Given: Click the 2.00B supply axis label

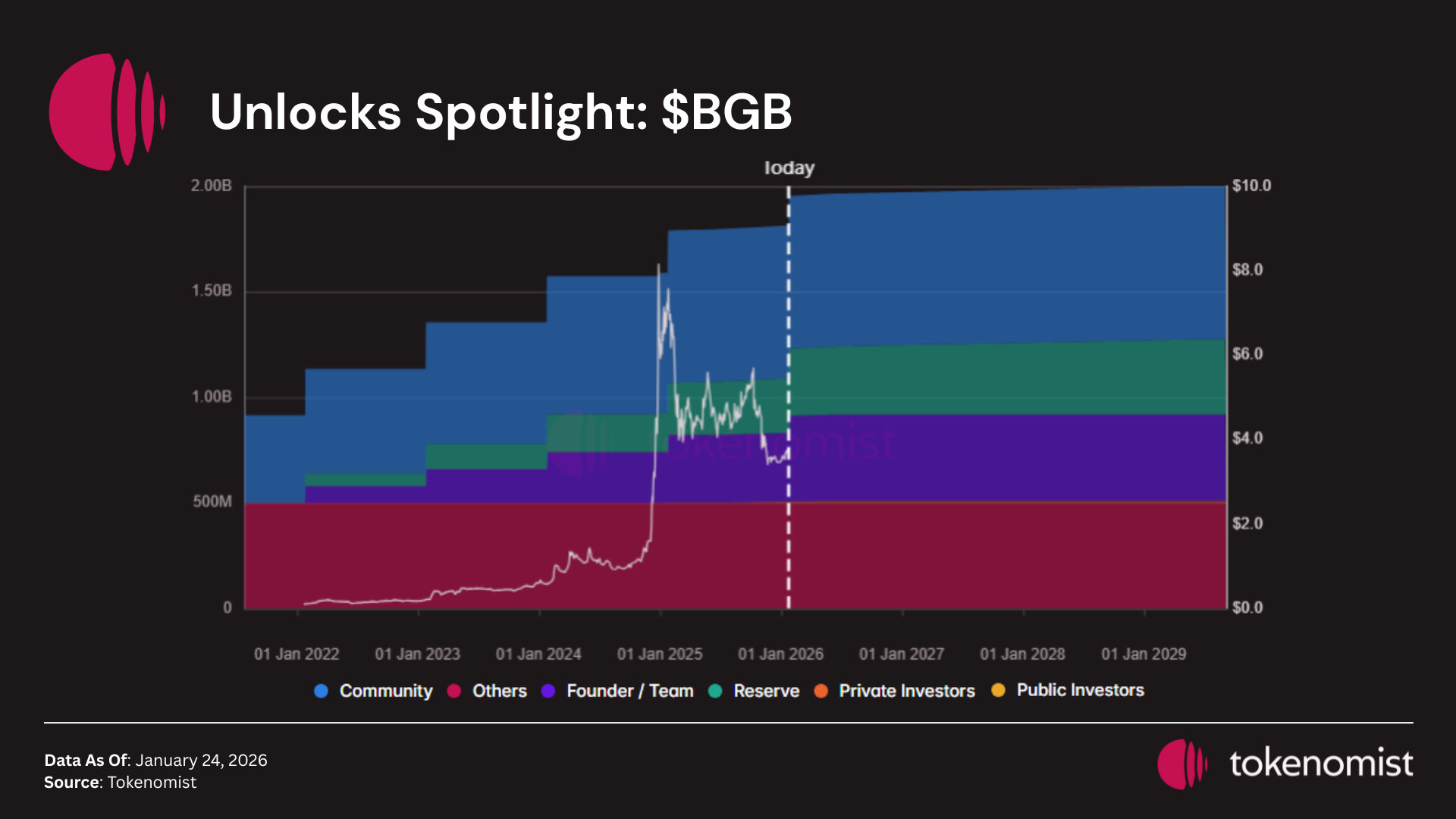Looking at the screenshot, I should pos(211,186).
